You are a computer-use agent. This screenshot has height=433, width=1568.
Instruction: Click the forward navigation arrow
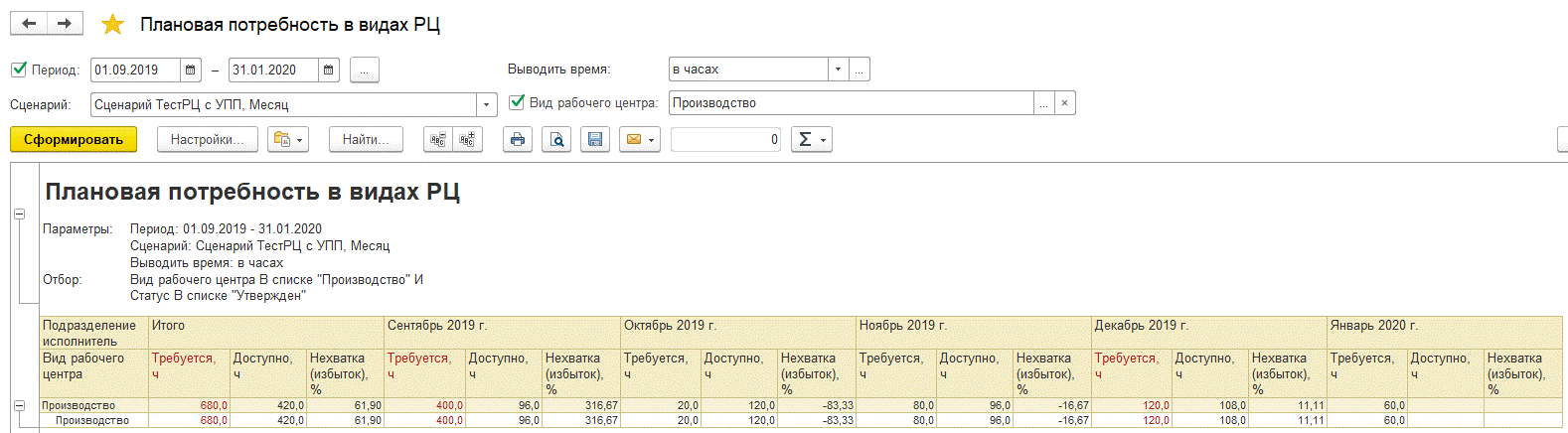pos(65,23)
